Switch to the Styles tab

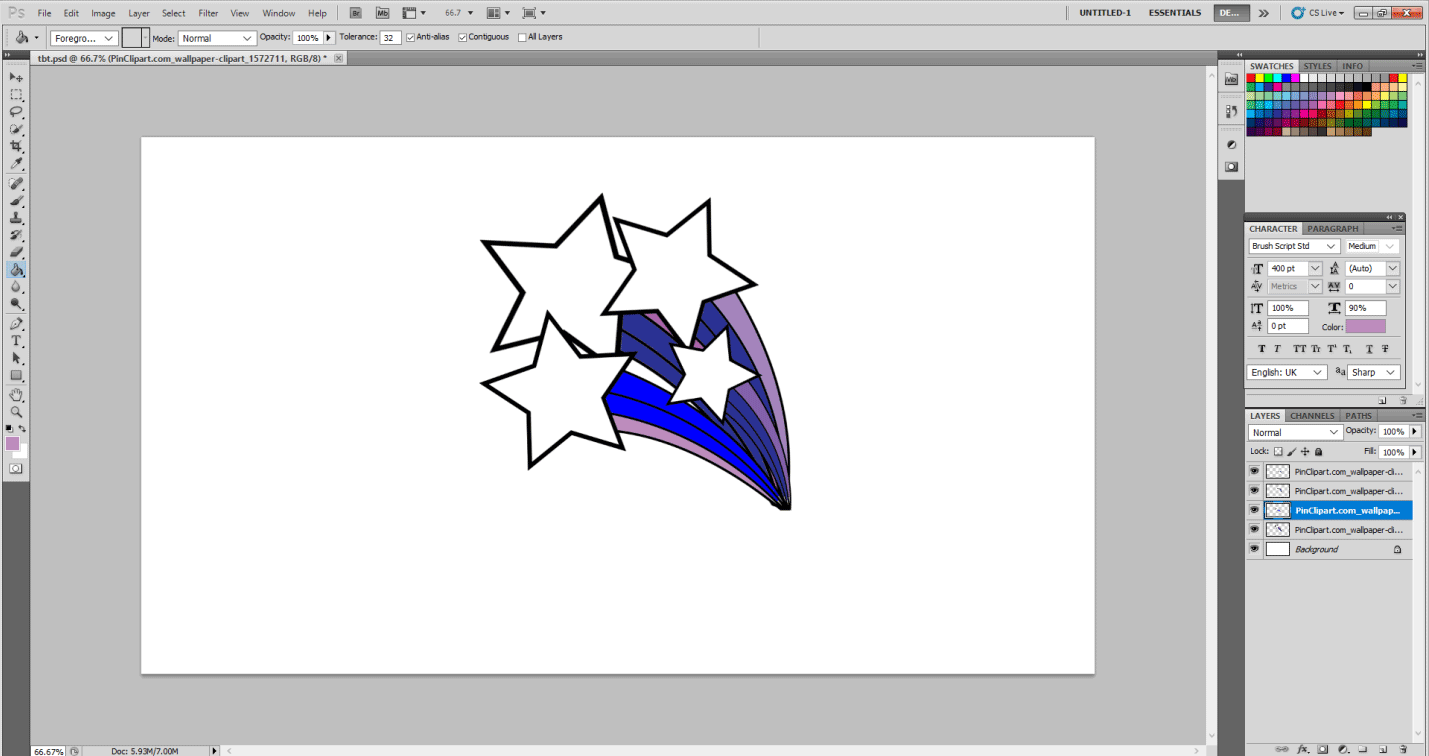click(x=1317, y=66)
